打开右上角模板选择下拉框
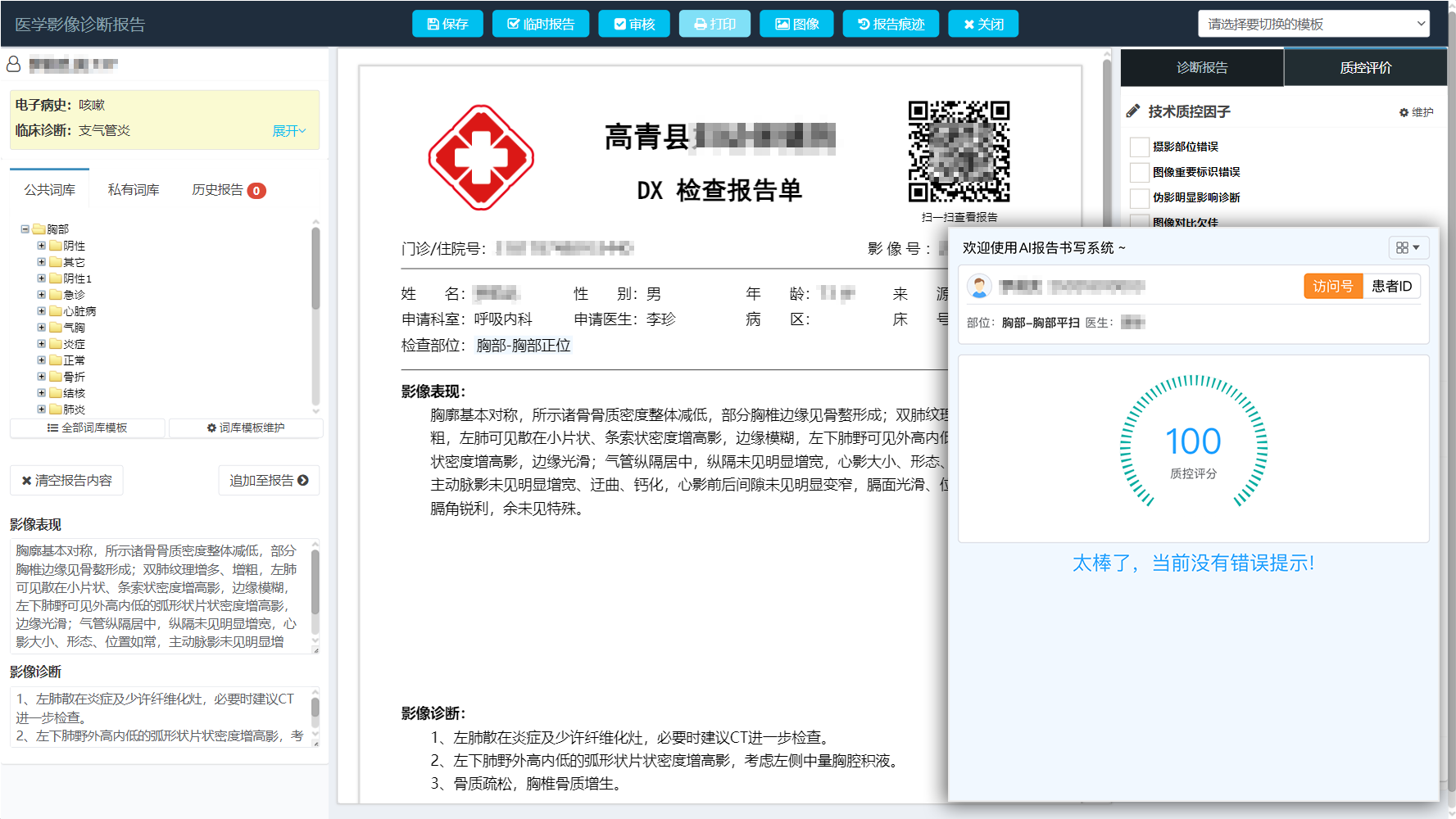Screen dimensions: 1456x819 pyautogui.click(x=1313, y=24)
